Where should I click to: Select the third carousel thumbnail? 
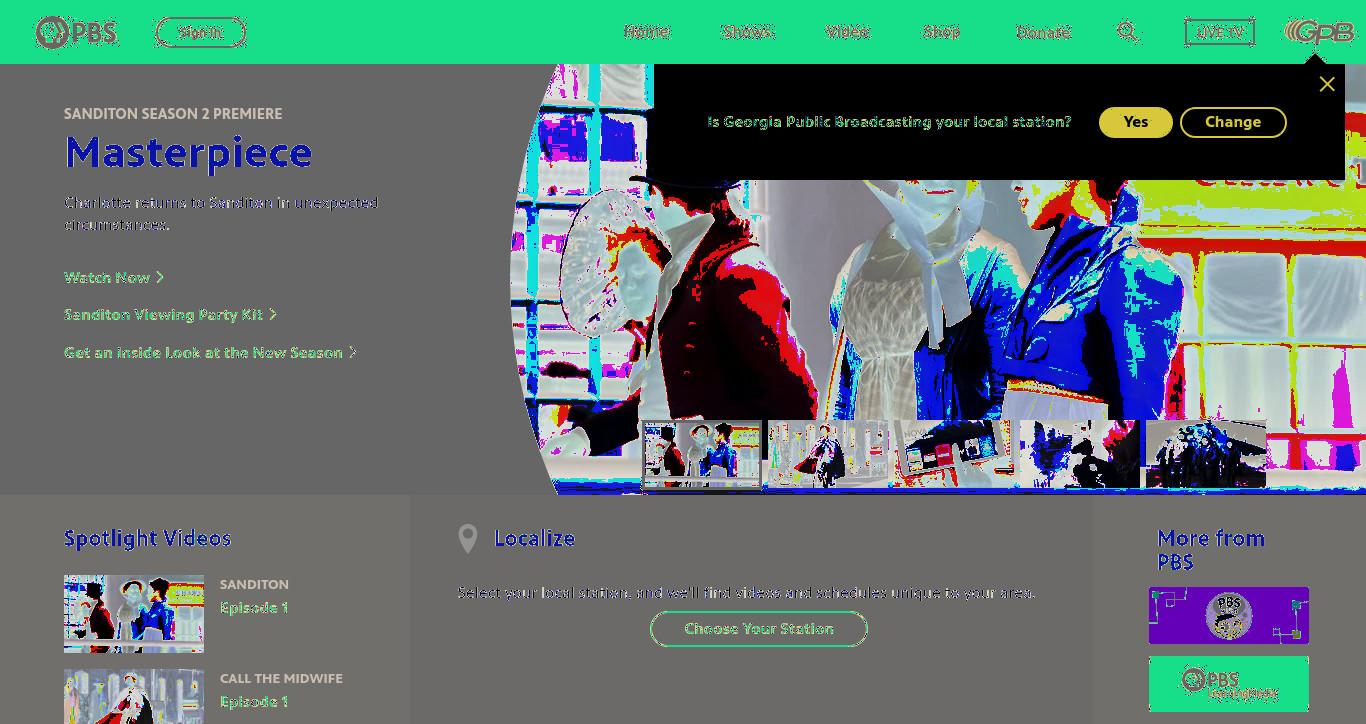coord(954,455)
